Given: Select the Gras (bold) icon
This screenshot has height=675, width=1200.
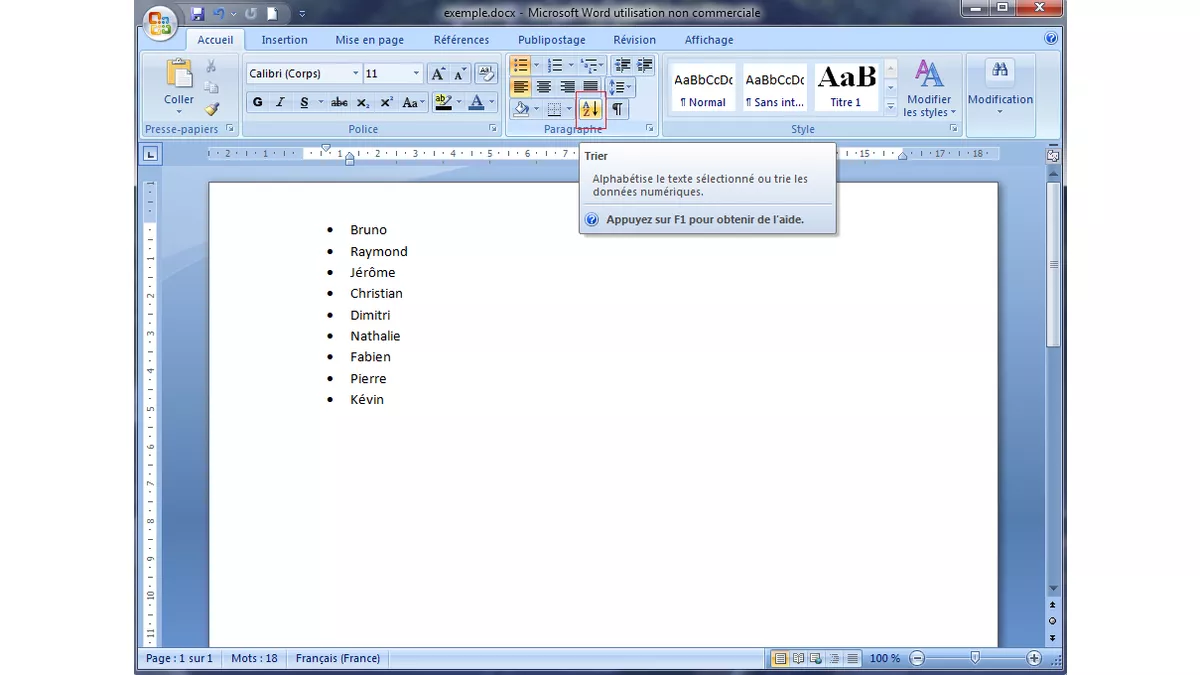Looking at the screenshot, I should point(256,102).
